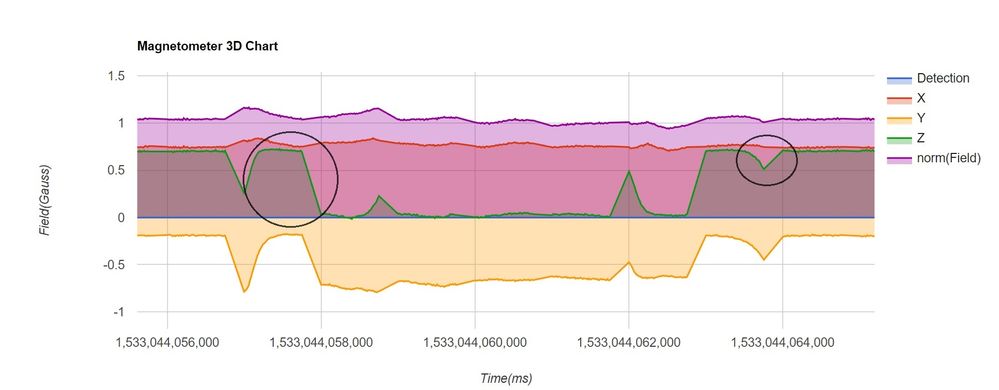
Task: Click the 1,533,044,062,000 time axis label
Action: pos(629,343)
